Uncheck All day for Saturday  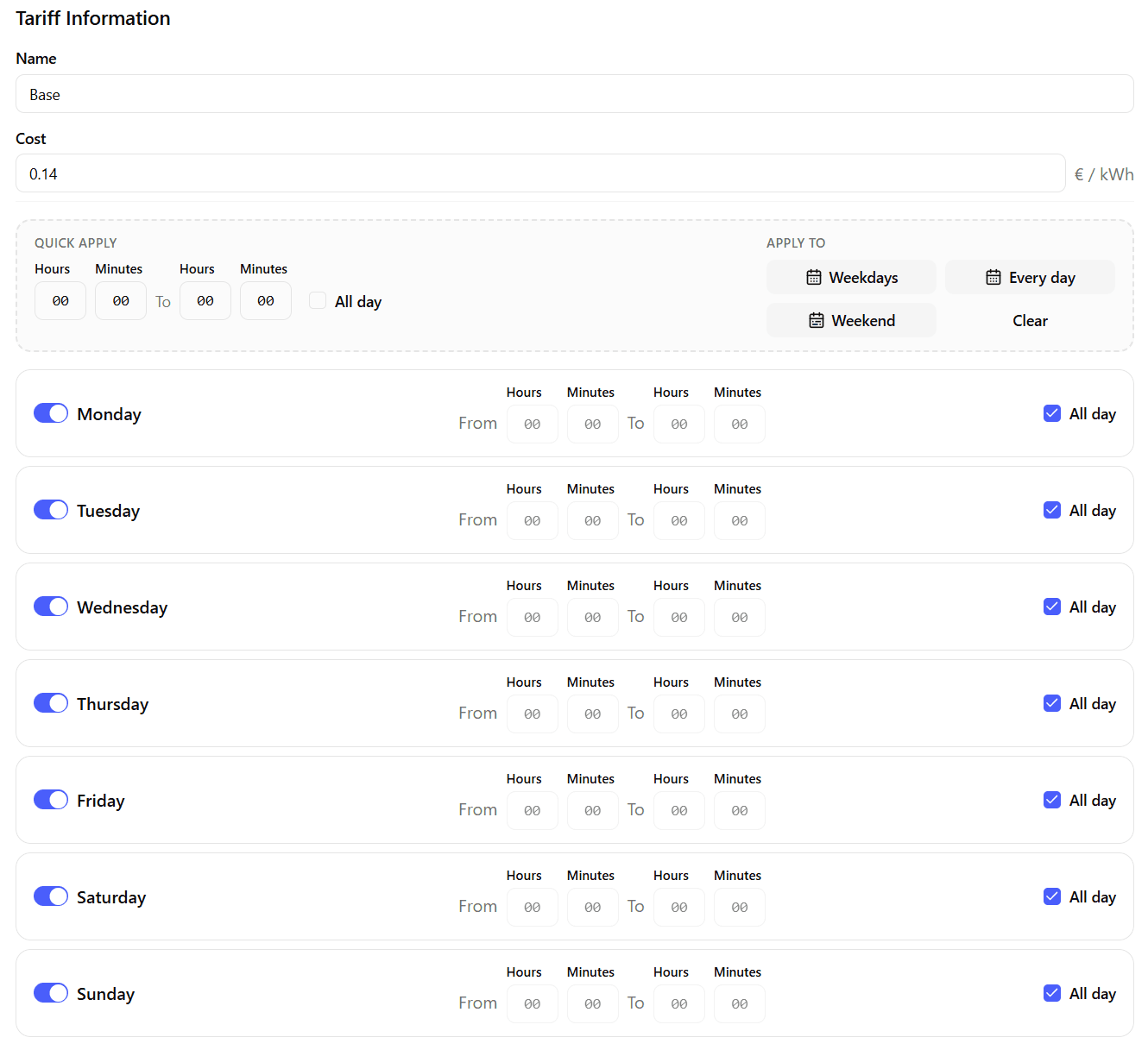click(1051, 896)
